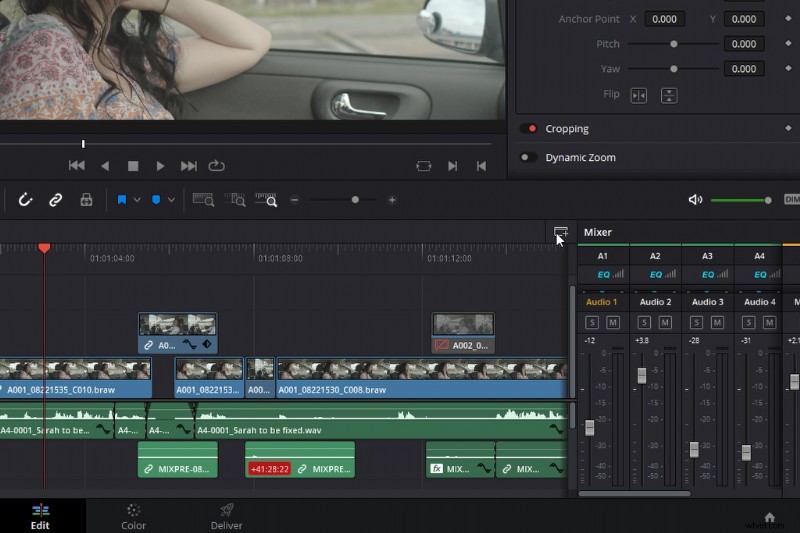Enable the Dynamic Zoom toggle
Screen dimensions: 800x533
pyautogui.click(x=529, y=157)
